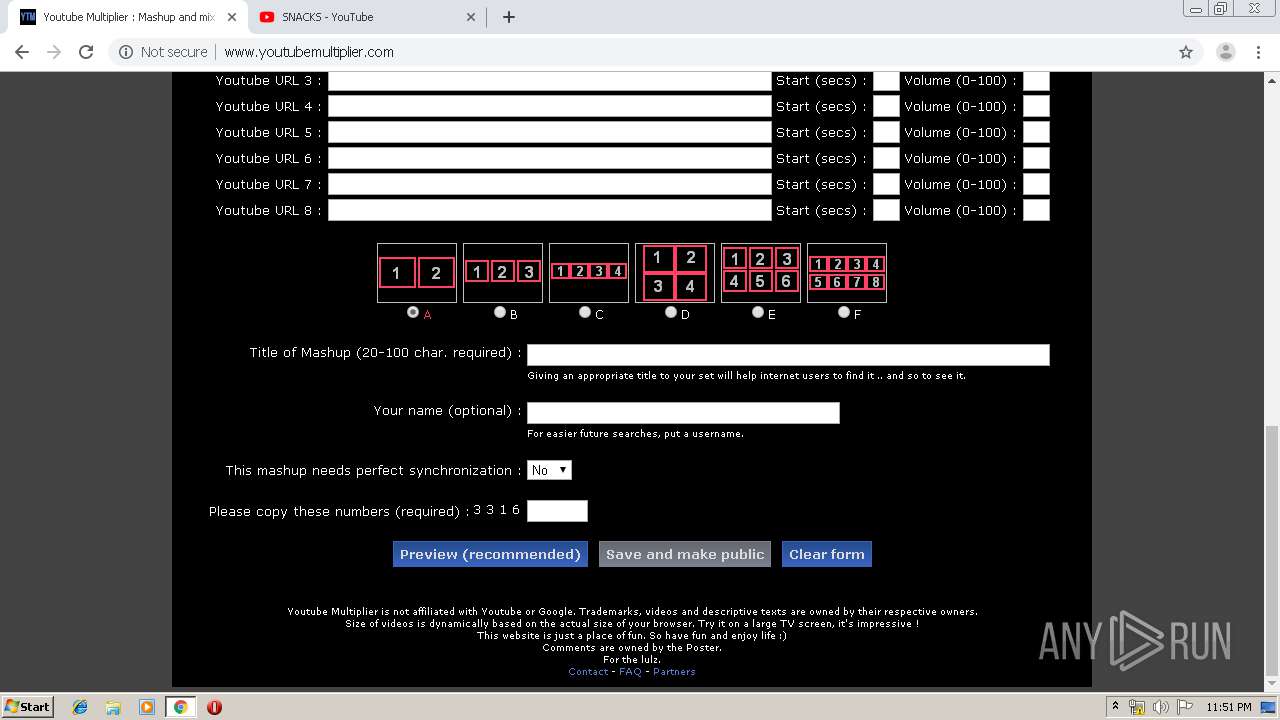Open a new browser tab
Image resolution: width=1280 pixels, height=720 pixels.
click(x=509, y=17)
